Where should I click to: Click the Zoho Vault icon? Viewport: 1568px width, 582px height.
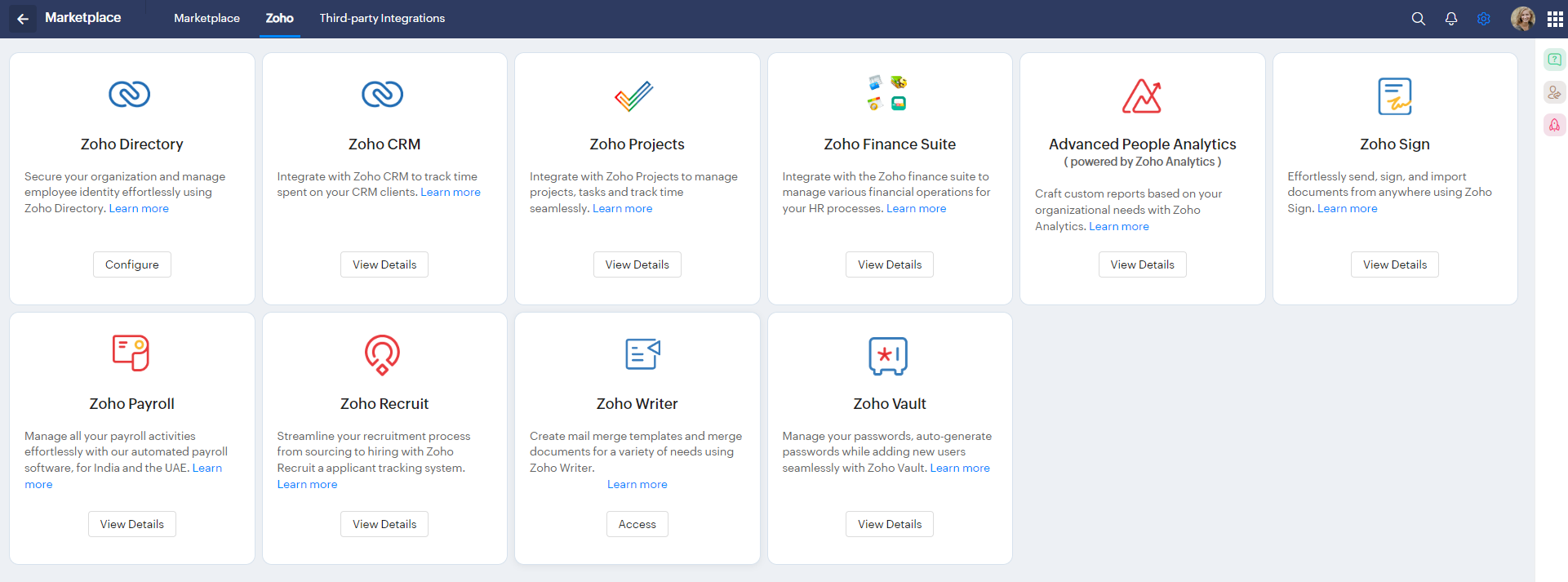click(888, 356)
